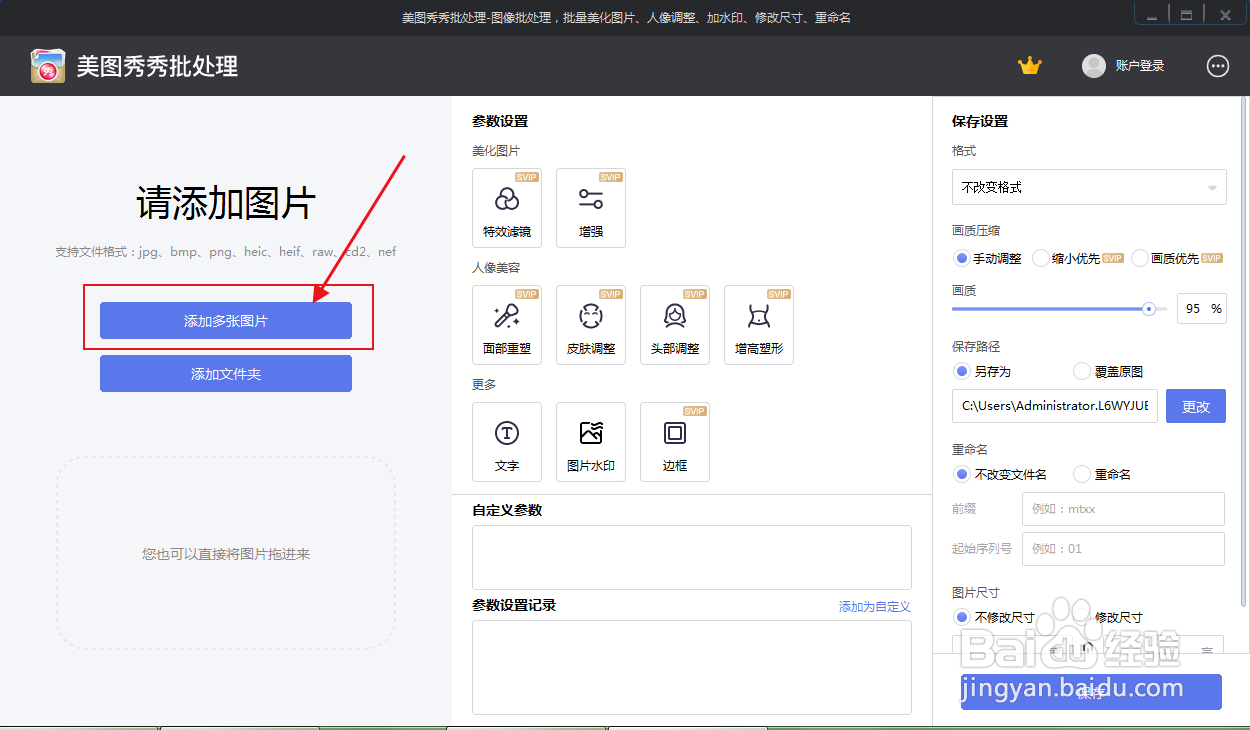
Task: Open the 图片水印 image watermark tool
Action: (x=591, y=442)
